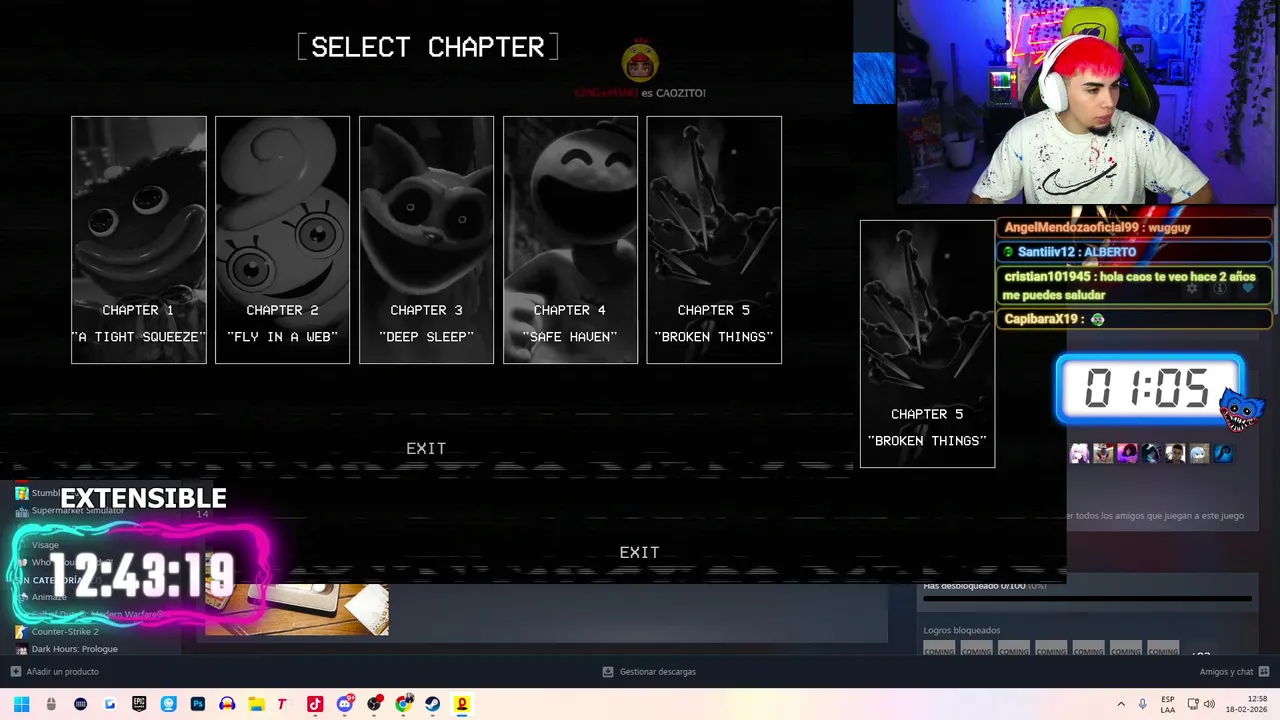Expand the system tray hidden icons chevron
The height and width of the screenshot is (720, 1280).
coord(1121,704)
